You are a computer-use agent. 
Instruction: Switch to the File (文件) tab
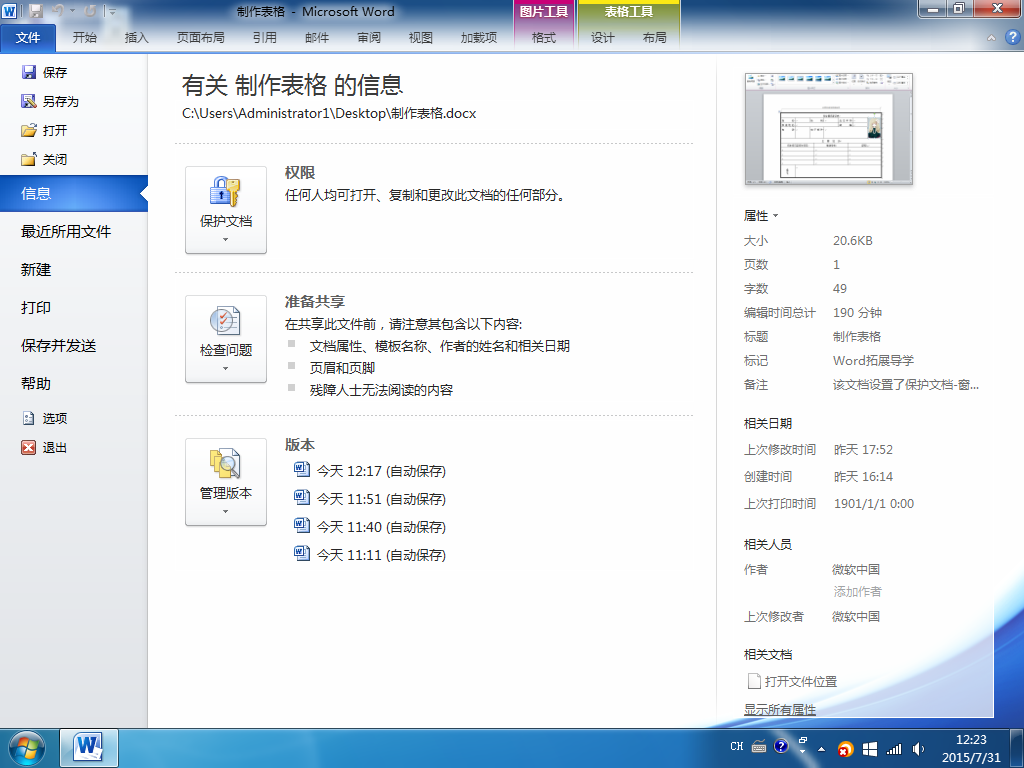click(28, 38)
